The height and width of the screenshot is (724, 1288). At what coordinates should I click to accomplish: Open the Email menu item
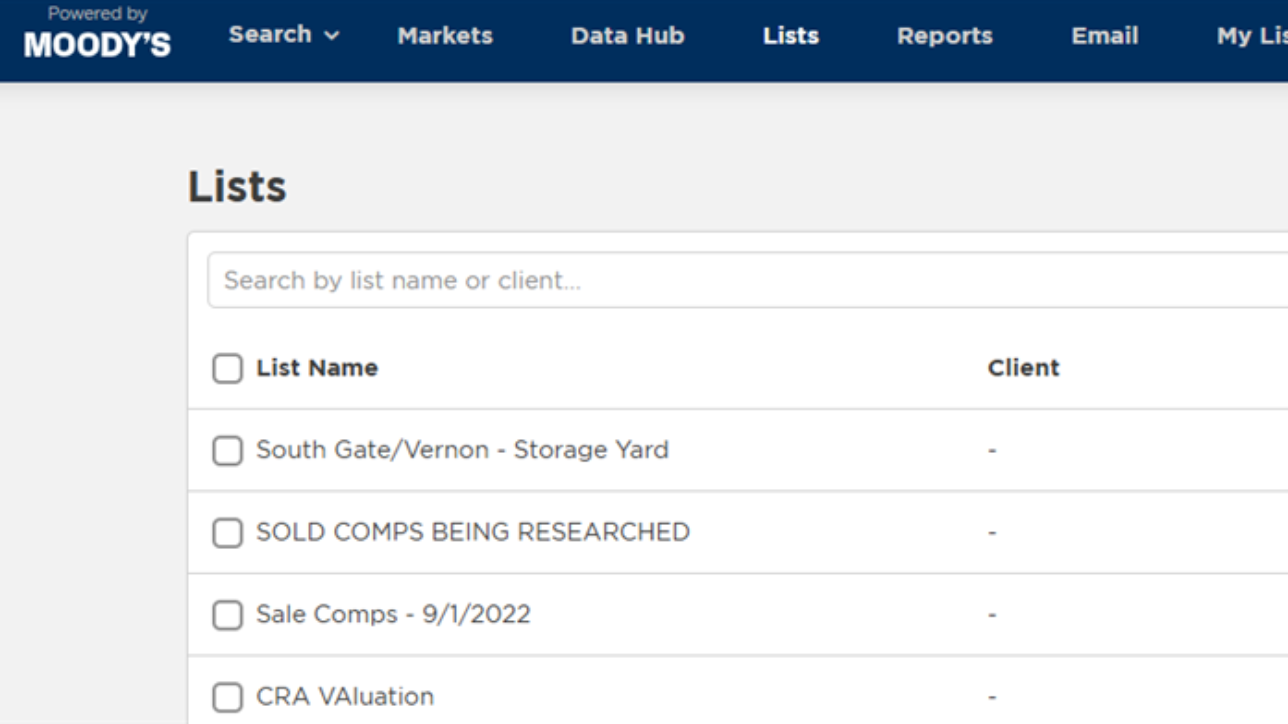click(1104, 36)
